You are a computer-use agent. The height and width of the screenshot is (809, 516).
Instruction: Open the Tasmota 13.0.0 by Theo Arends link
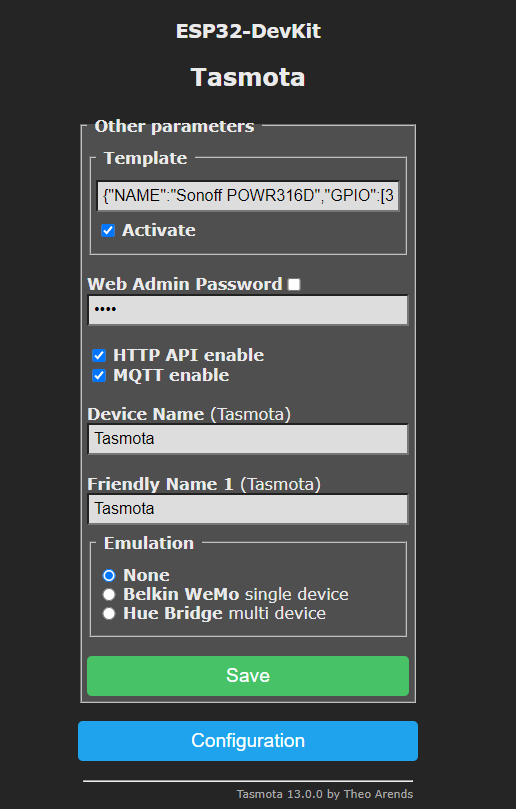click(x=325, y=794)
